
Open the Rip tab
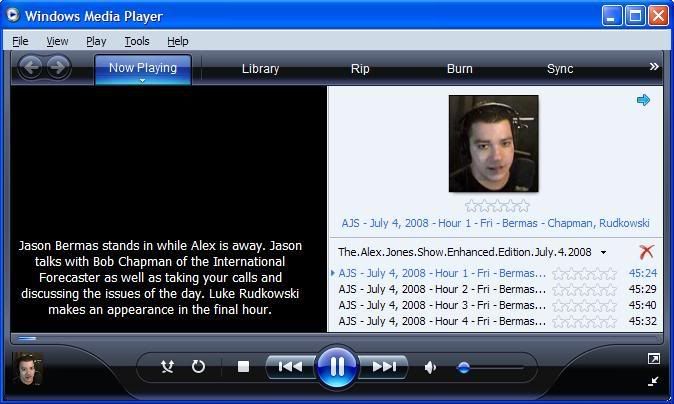coord(360,69)
